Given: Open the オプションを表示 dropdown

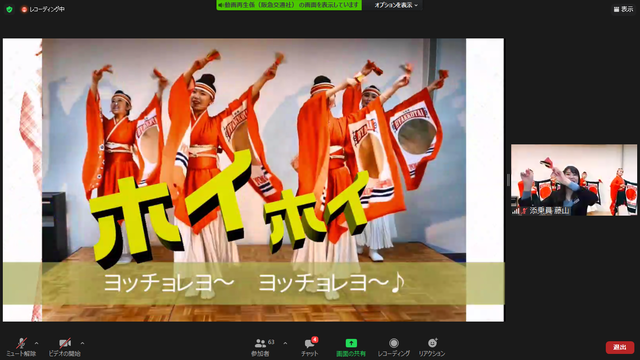Looking at the screenshot, I should tap(396, 5).
